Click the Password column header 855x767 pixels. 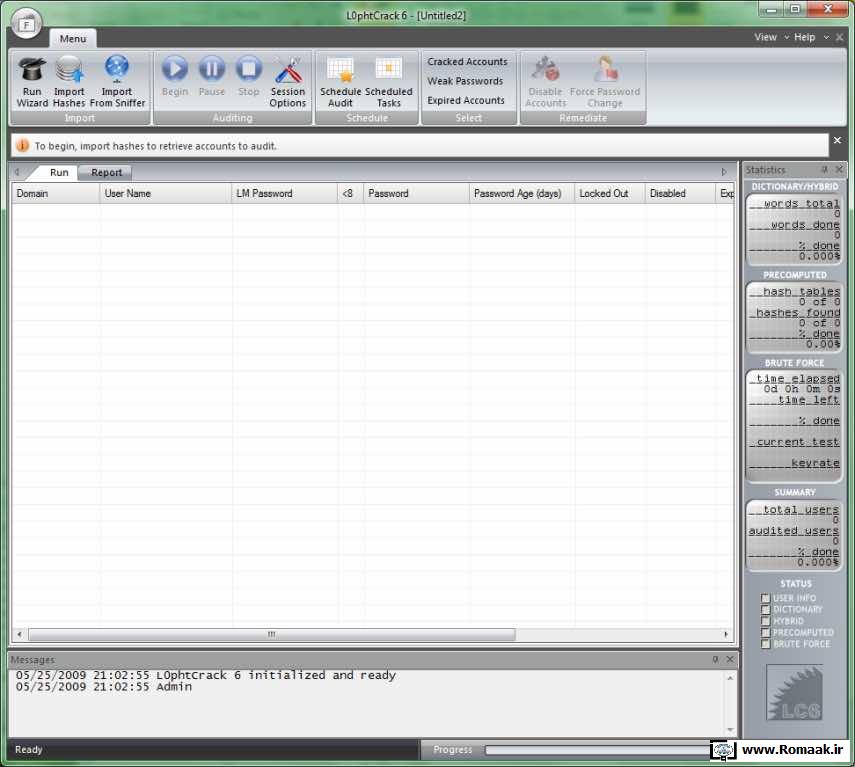pos(417,194)
